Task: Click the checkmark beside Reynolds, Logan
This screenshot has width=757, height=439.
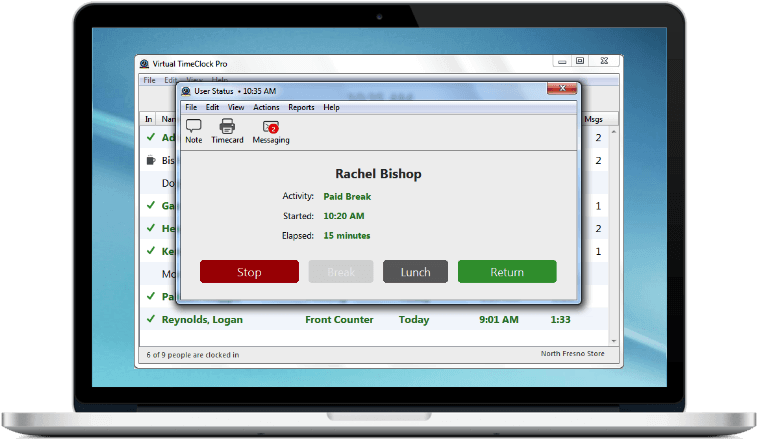Action: click(x=149, y=320)
